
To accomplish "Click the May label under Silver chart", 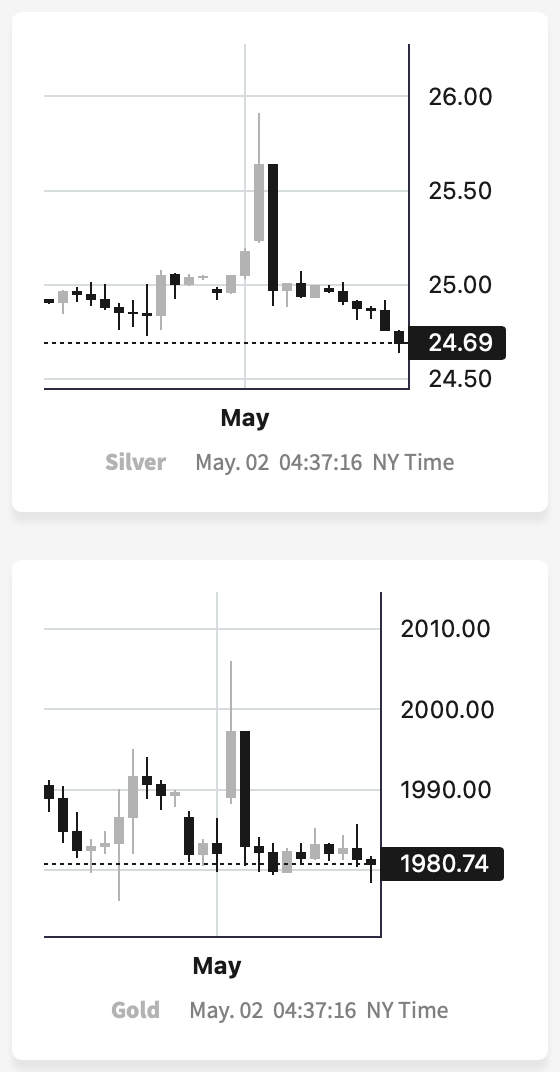I will (x=245, y=417).
